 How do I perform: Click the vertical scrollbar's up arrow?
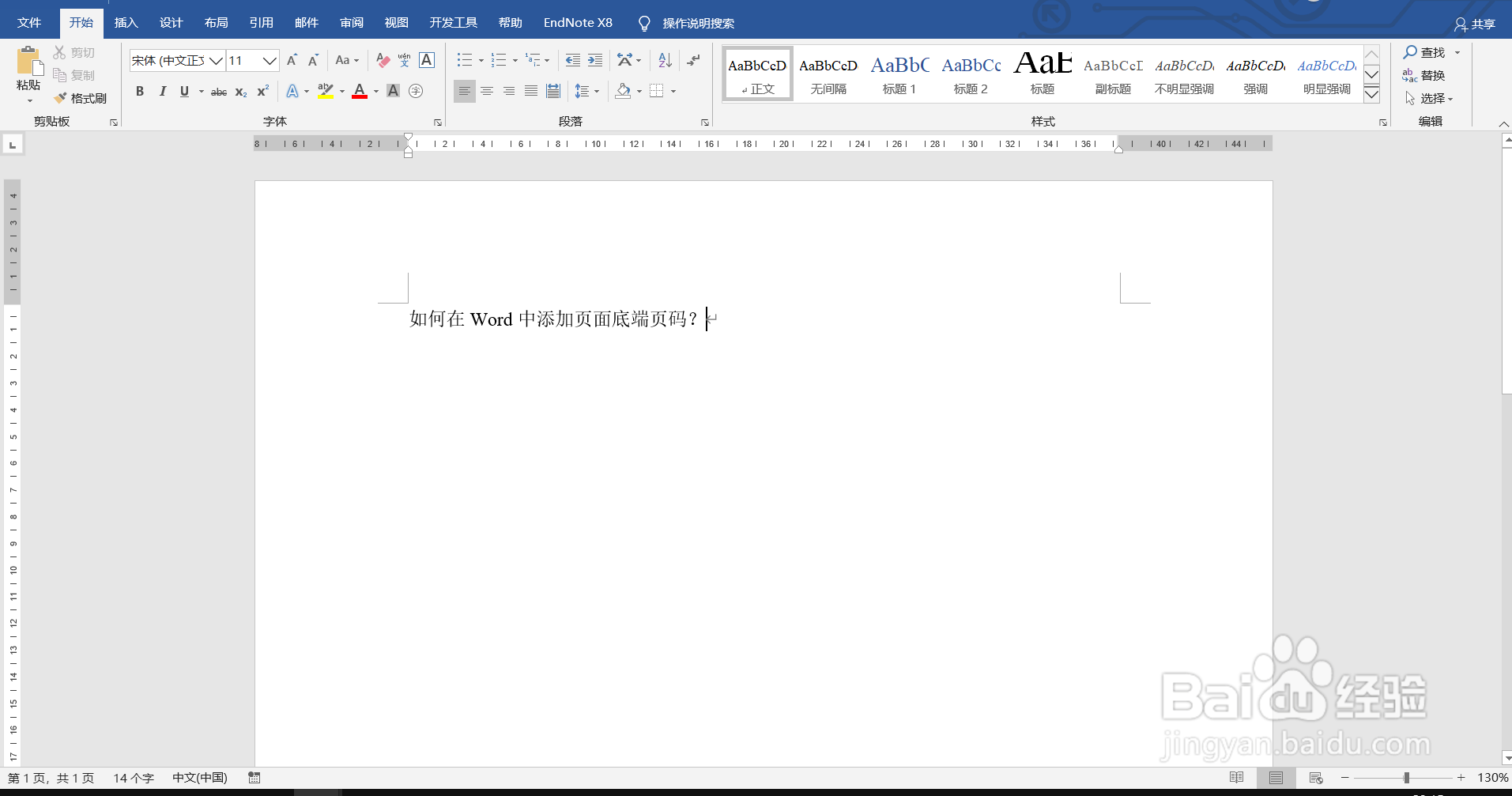(1505, 140)
